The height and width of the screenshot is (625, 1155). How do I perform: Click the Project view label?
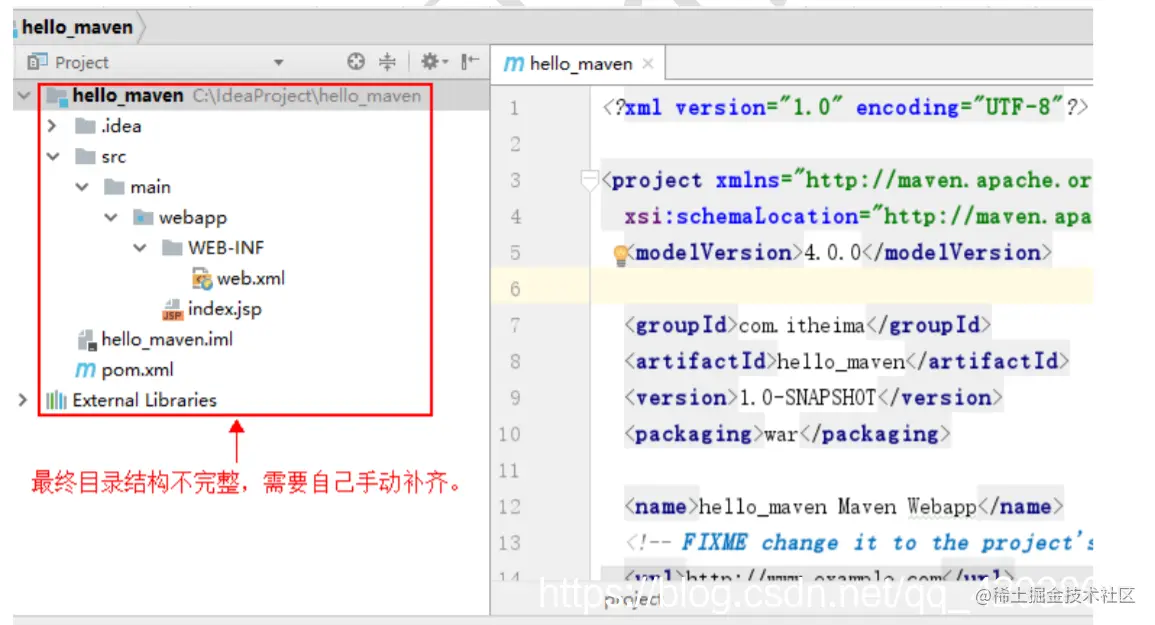[82, 63]
